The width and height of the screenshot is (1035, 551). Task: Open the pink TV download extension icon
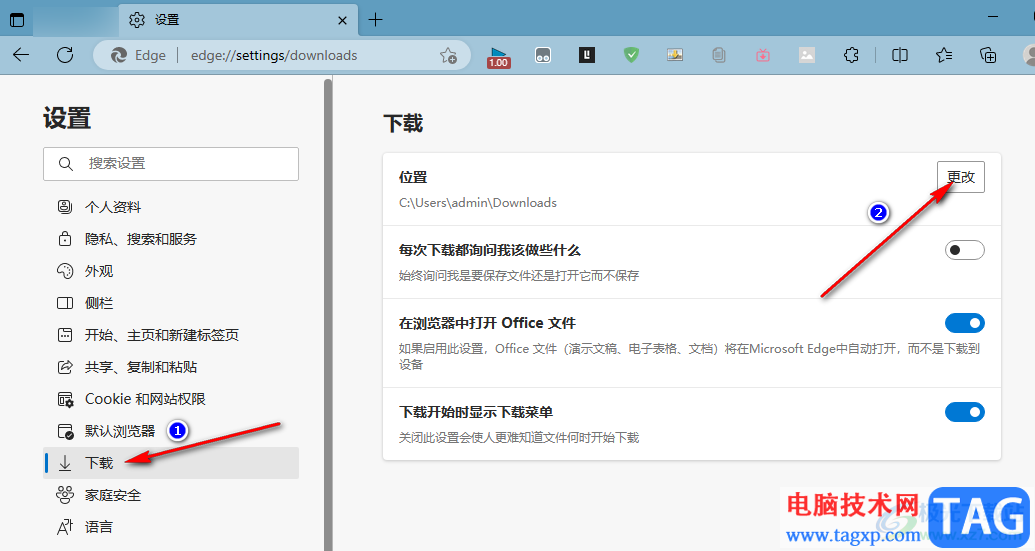pos(763,55)
